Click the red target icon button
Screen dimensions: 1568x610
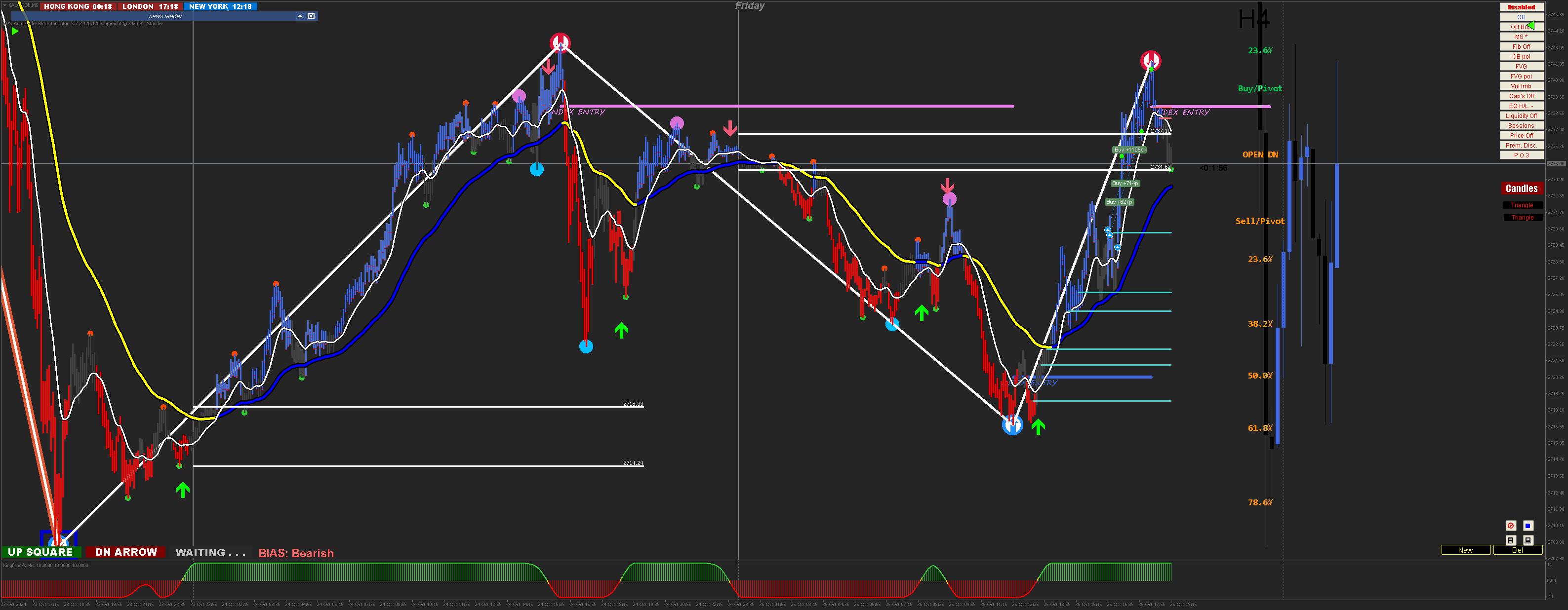click(x=1511, y=526)
